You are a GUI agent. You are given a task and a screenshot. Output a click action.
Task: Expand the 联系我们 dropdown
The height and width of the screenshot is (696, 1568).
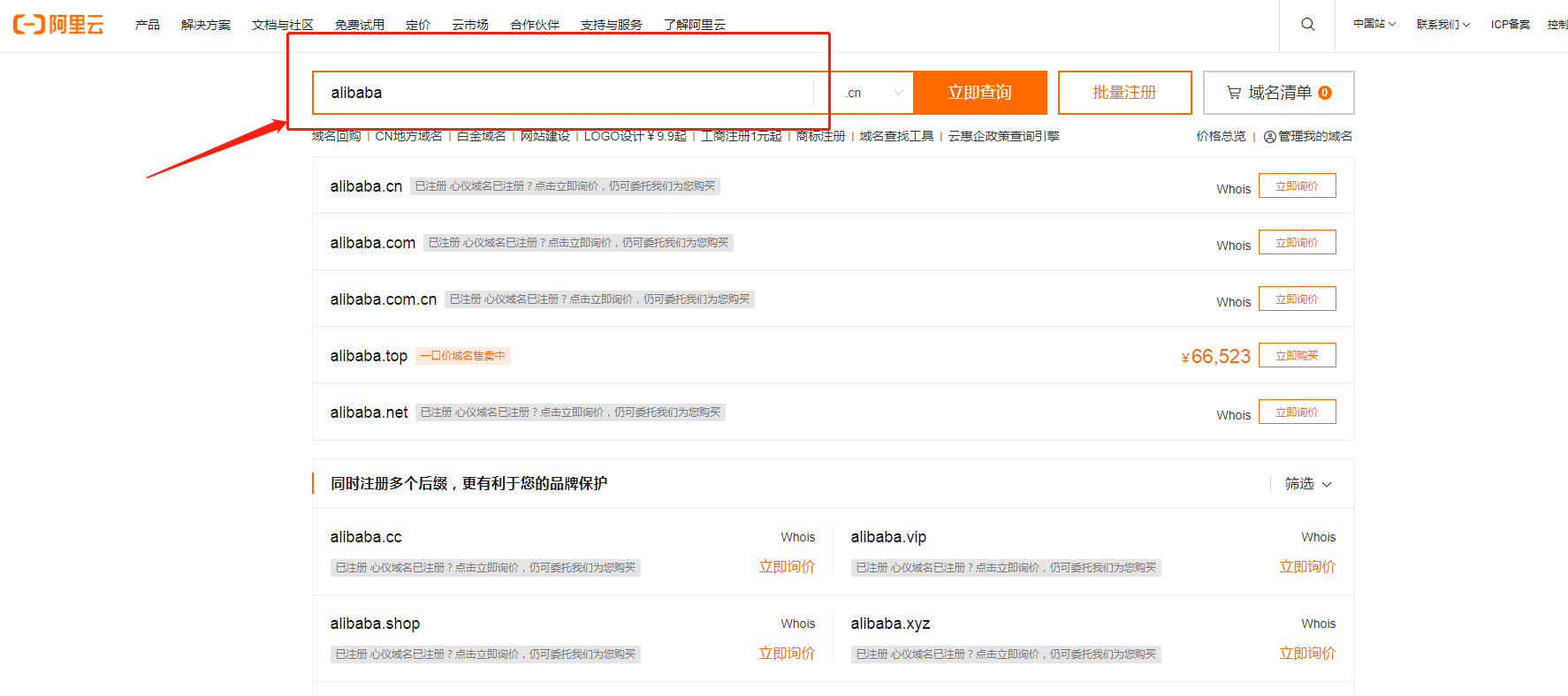tap(1443, 25)
